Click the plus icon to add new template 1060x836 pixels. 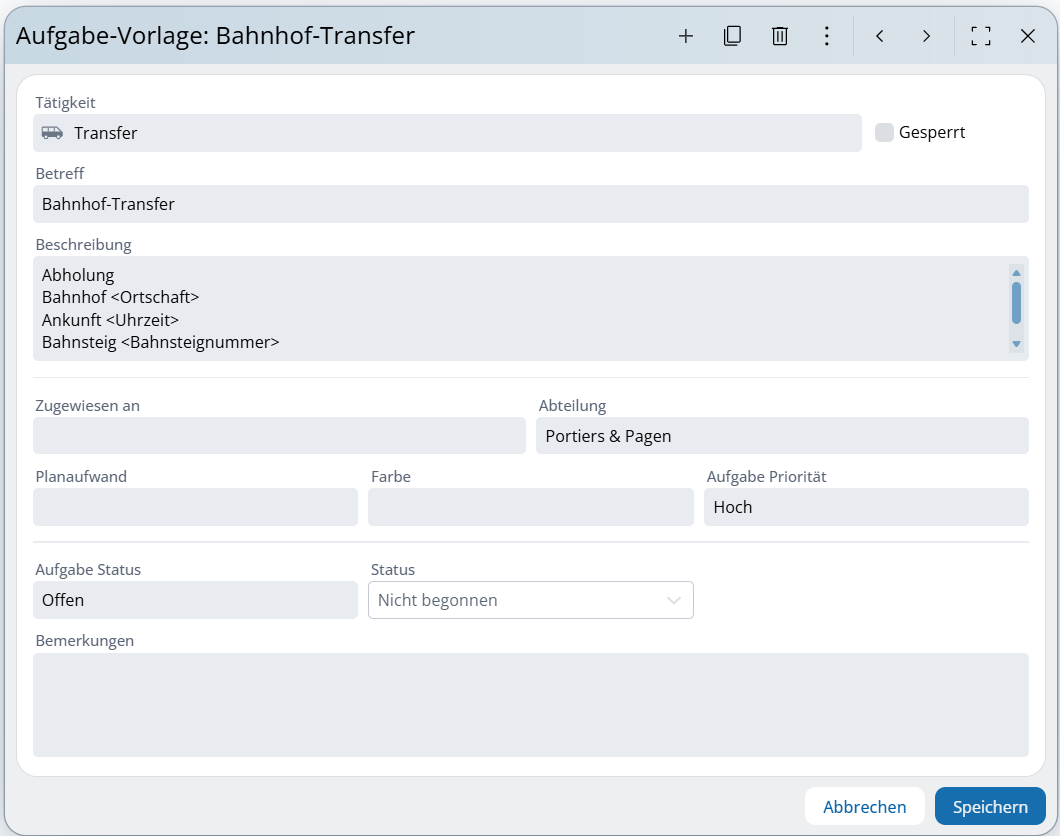click(686, 36)
